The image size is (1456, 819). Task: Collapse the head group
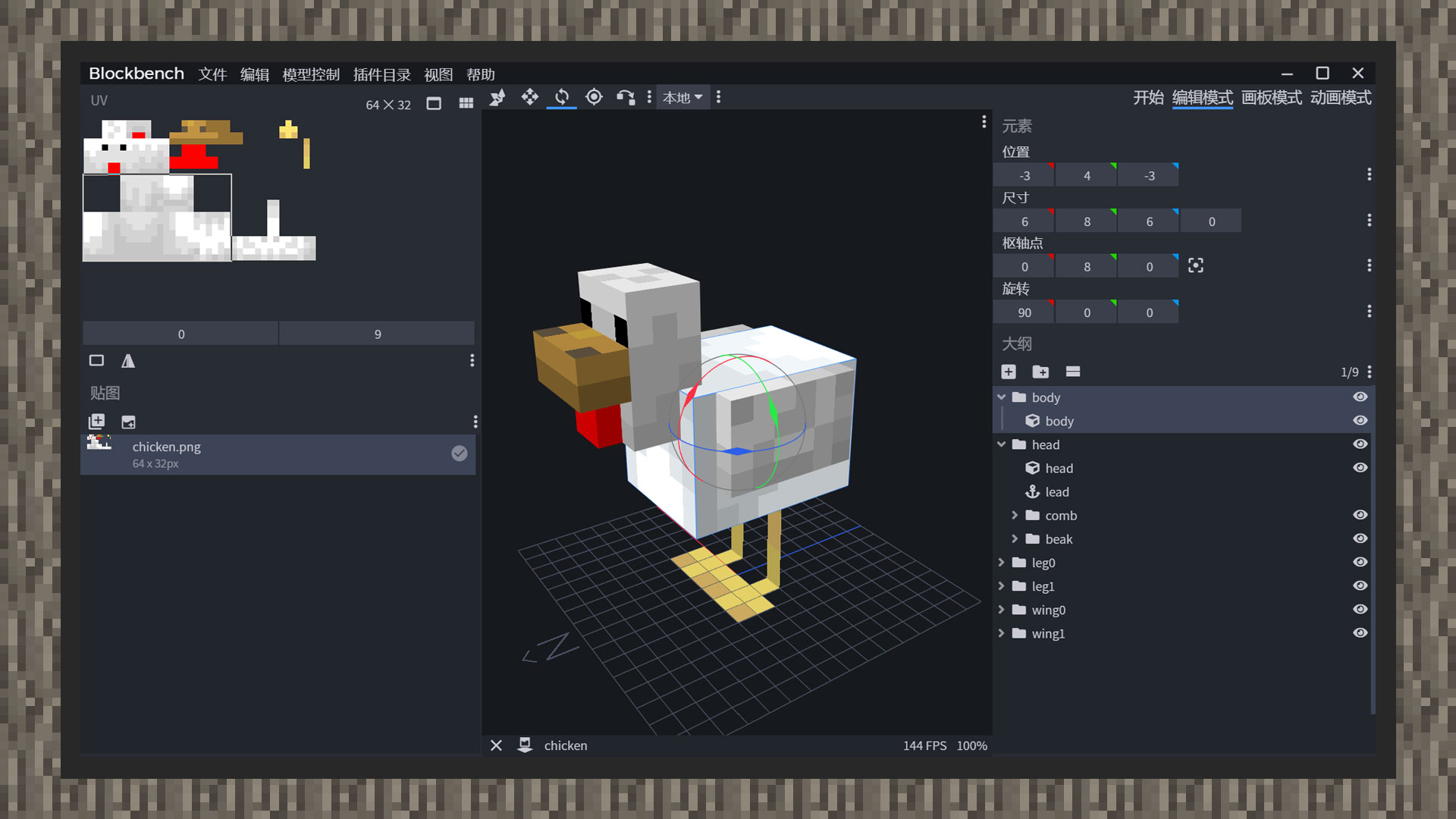point(1001,444)
